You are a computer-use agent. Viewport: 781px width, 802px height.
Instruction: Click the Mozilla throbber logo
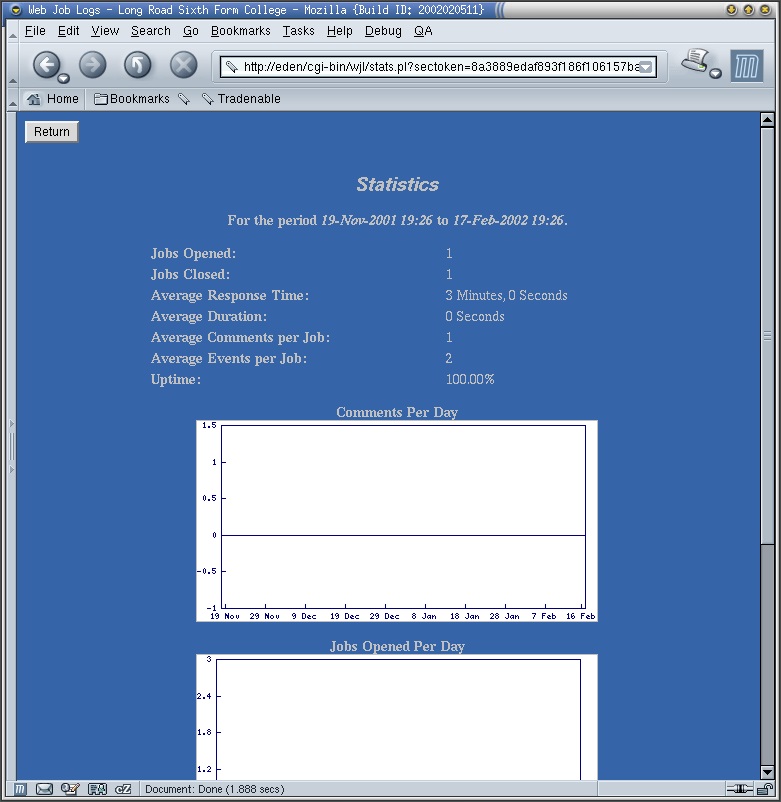point(746,66)
